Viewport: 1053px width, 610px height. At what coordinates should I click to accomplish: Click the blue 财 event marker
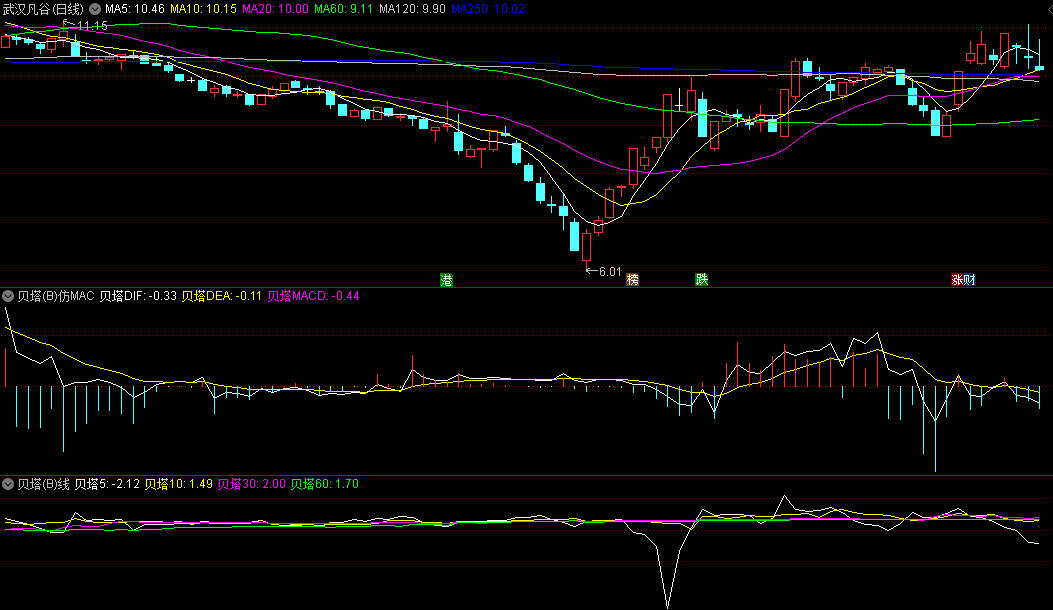969,279
